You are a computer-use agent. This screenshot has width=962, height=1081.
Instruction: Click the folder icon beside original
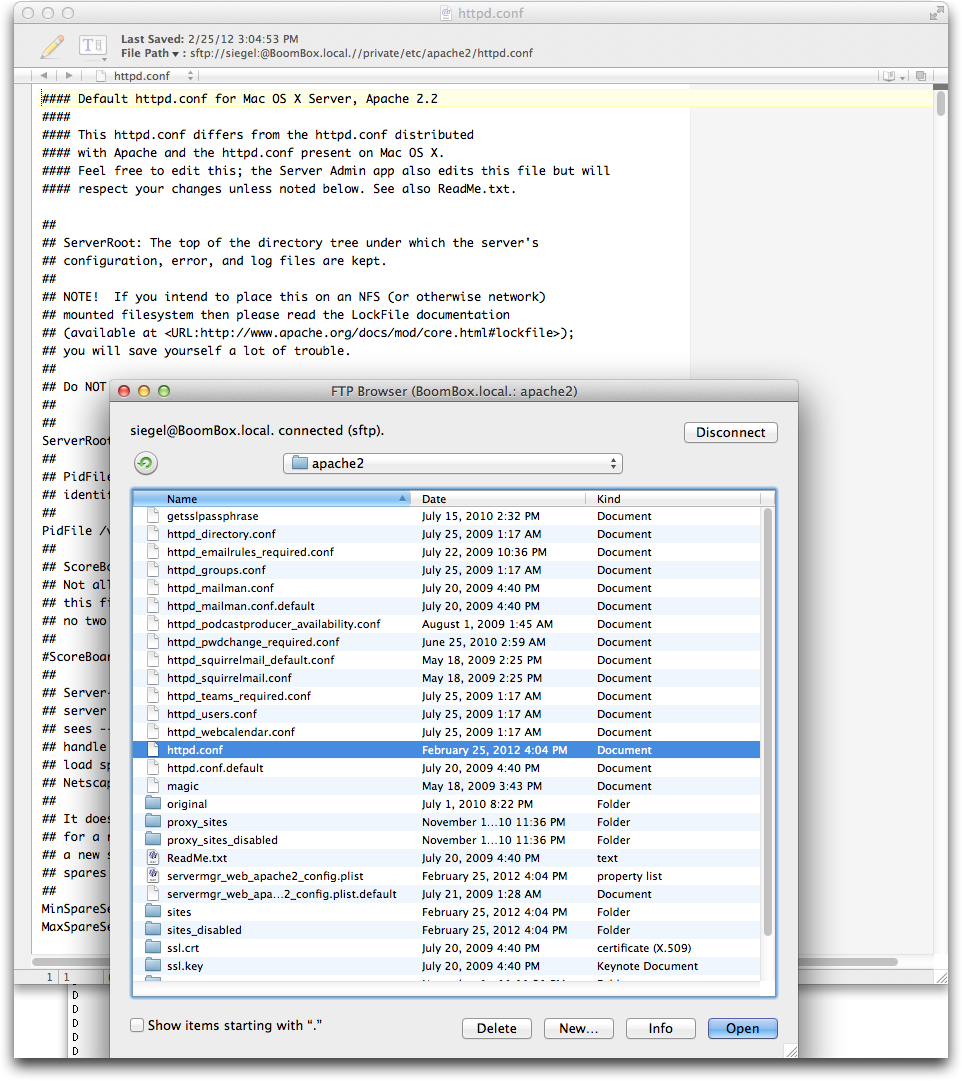[153, 803]
